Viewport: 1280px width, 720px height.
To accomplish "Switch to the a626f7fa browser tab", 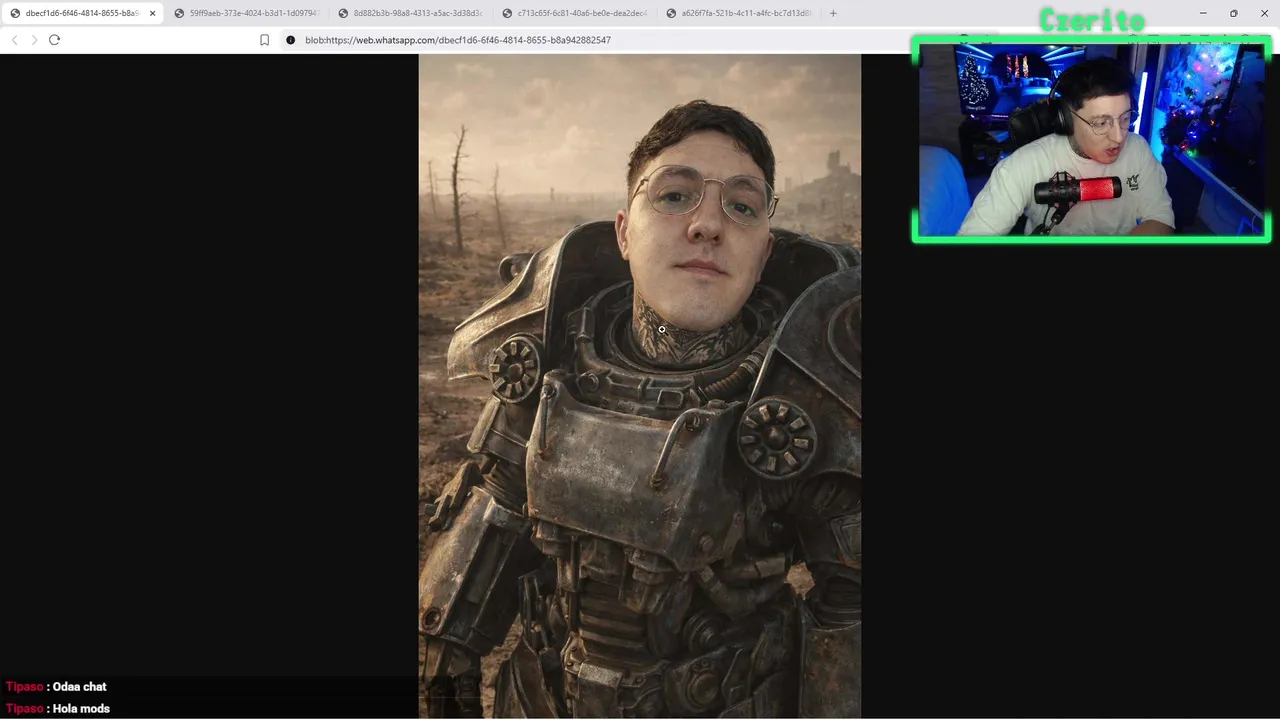I will 738,13.
